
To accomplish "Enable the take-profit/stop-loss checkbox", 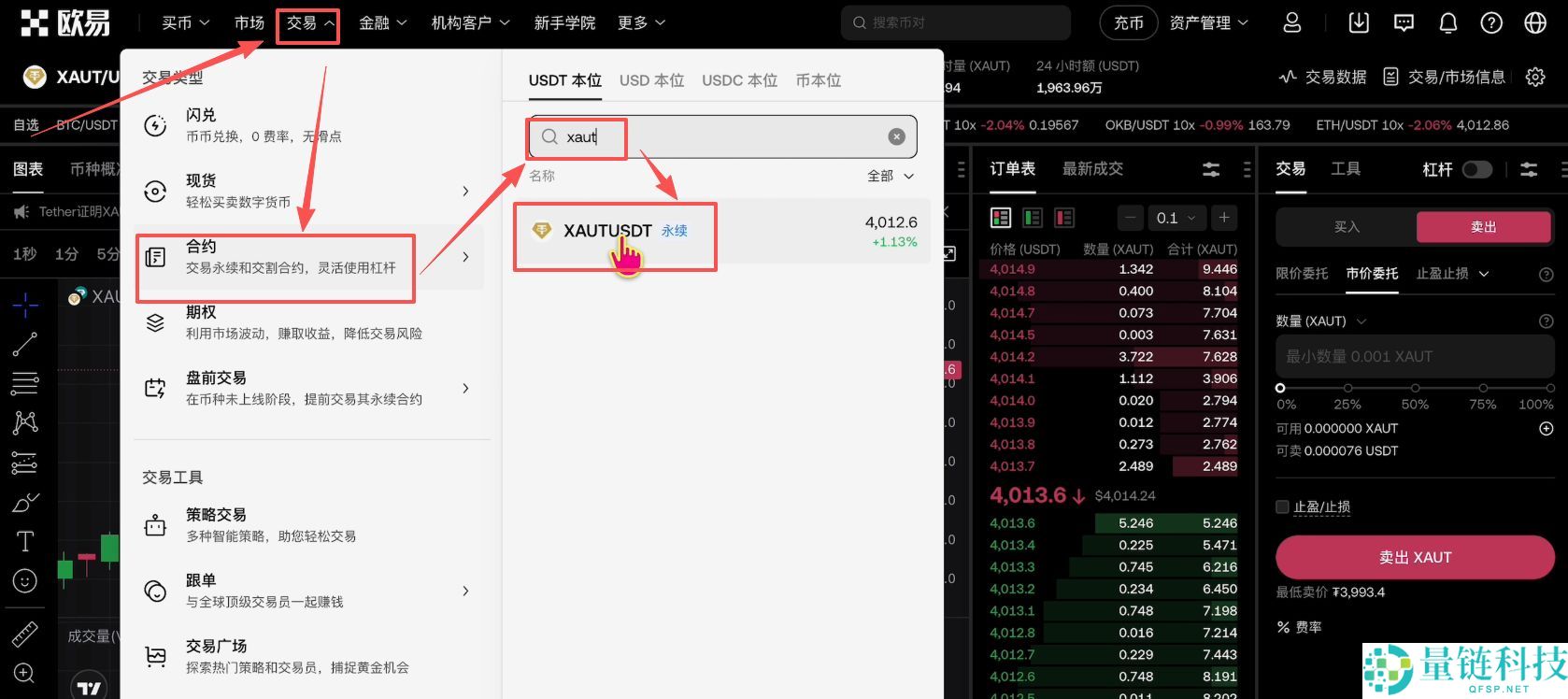I will (1282, 506).
